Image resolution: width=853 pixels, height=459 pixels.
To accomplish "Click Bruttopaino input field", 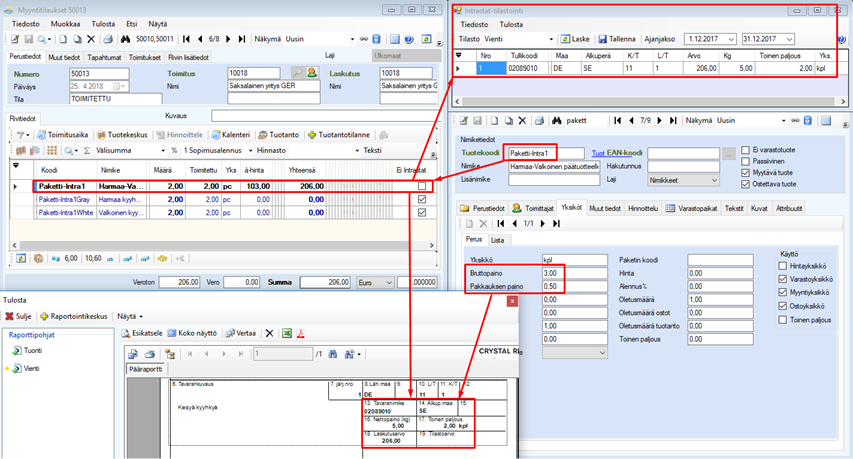I will [x=574, y=273].
